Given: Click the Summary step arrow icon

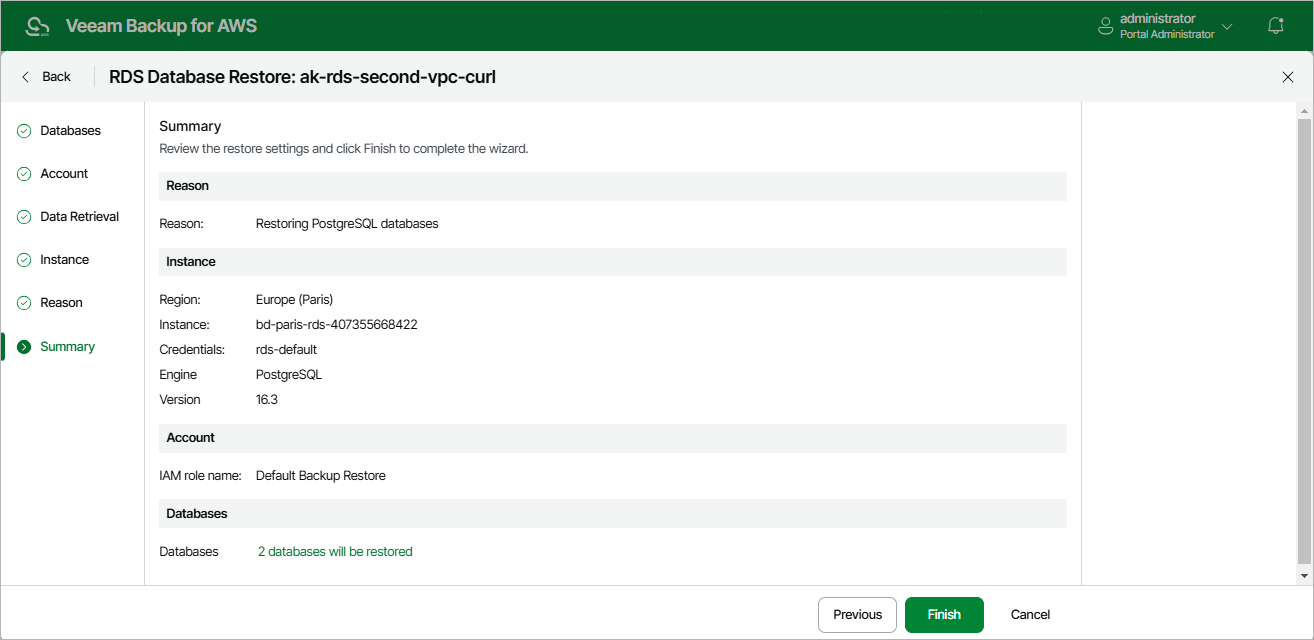Looking at the screenshot, I should (x=24, y=347).
